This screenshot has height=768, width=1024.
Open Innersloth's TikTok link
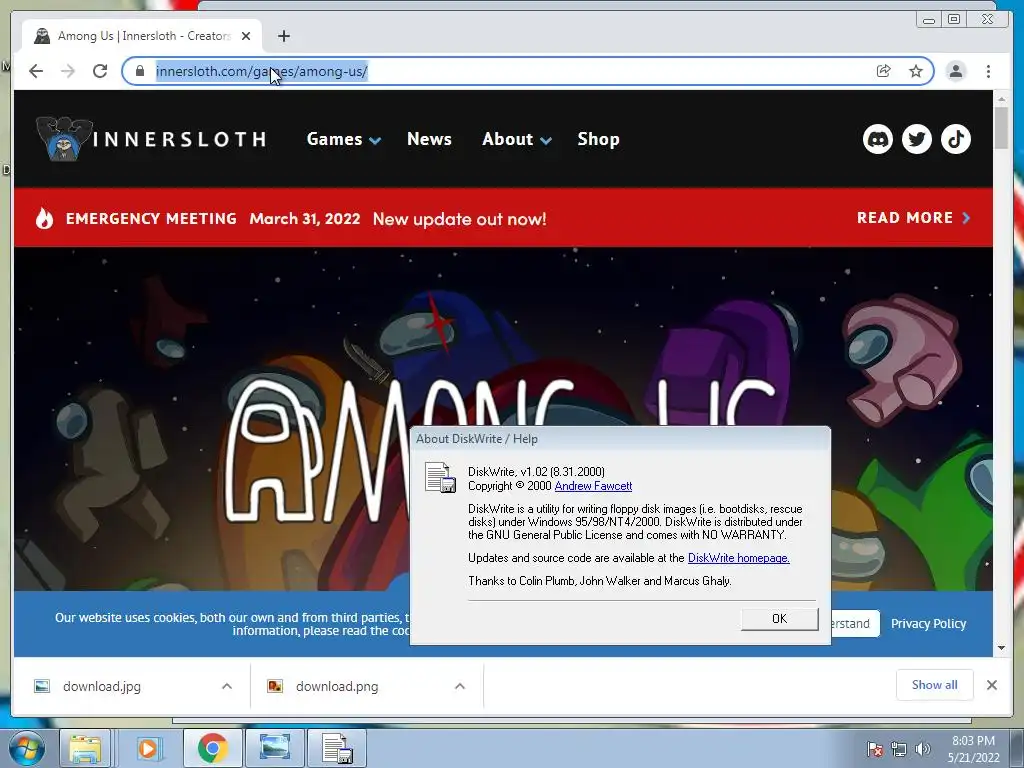956,139
